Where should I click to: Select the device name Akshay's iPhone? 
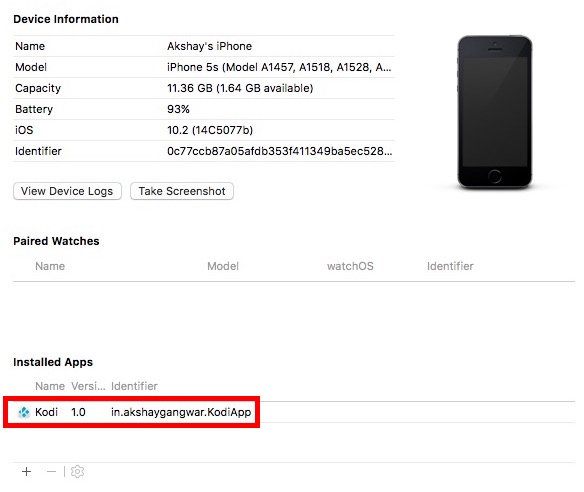point(209,46)
